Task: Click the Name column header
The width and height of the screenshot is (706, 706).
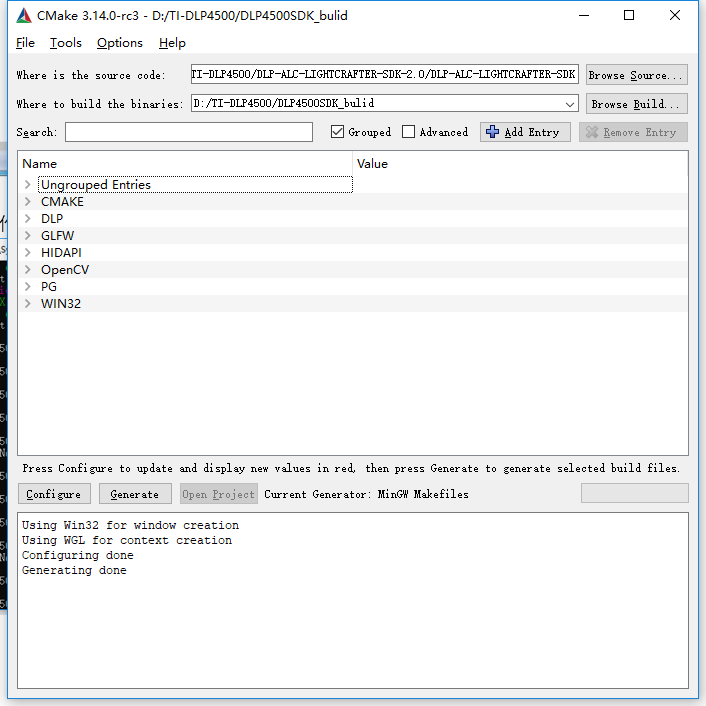Action: pyautogui.click(x=40, y=163)
